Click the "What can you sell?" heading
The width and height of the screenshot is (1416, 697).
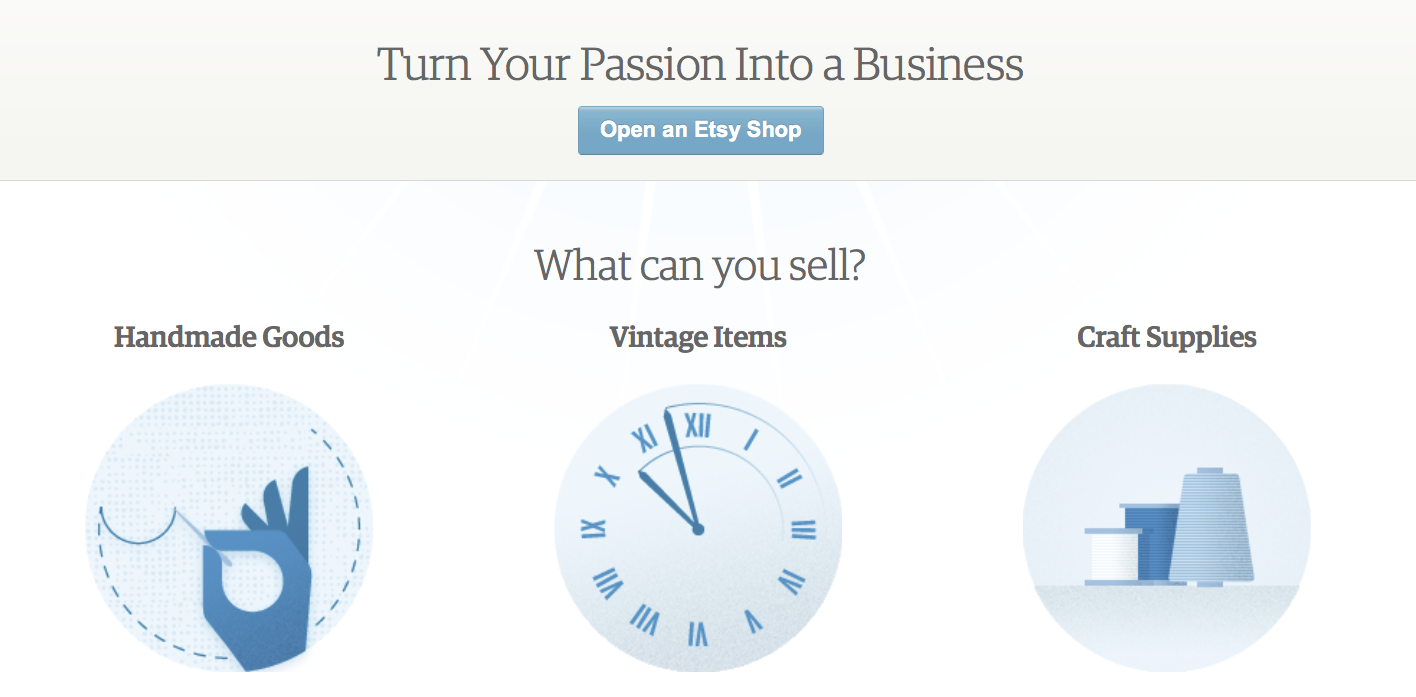click(700, 266)
